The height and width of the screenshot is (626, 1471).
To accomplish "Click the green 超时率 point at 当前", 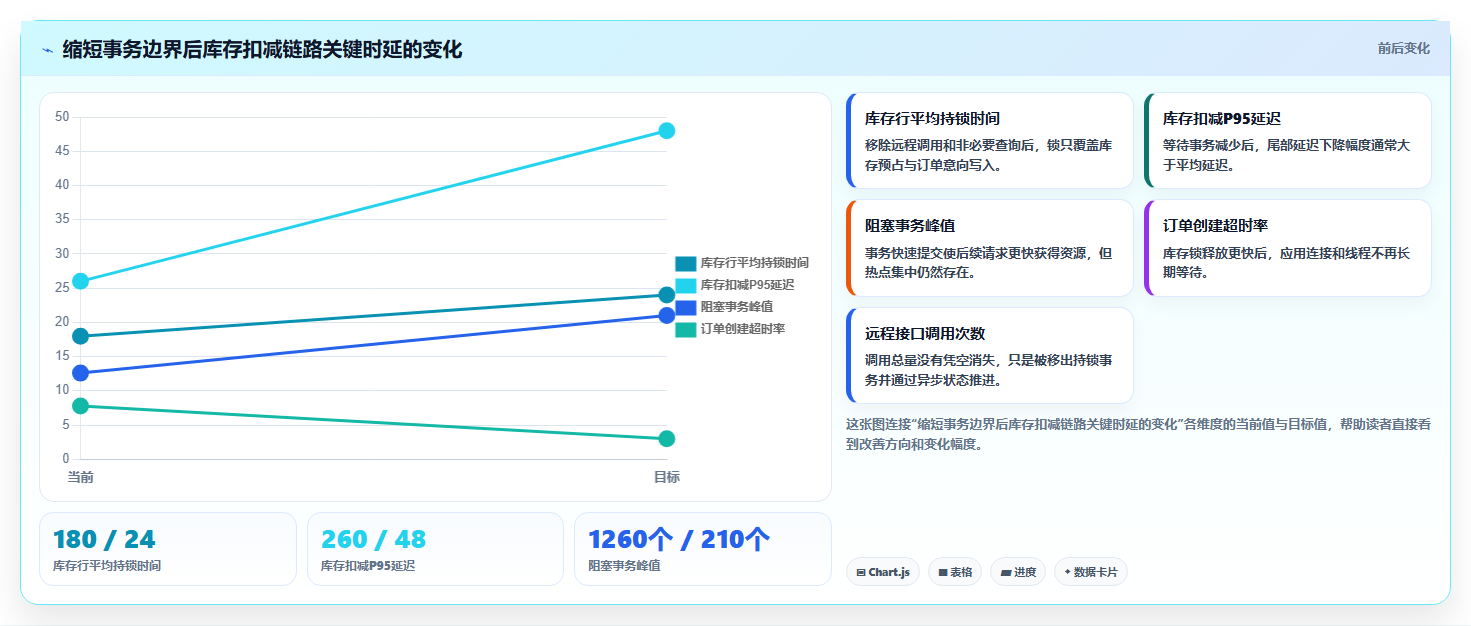I will tap(81, 406).
